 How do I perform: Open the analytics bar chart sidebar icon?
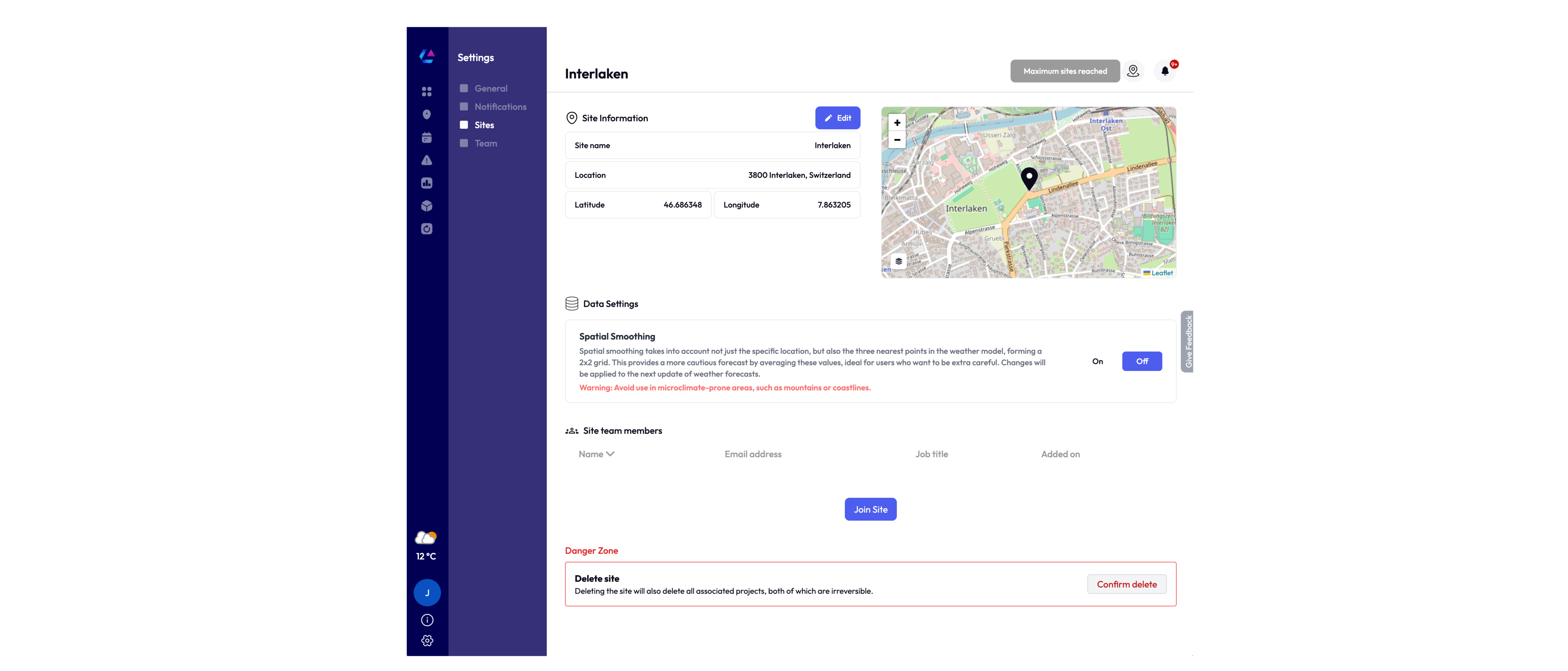(427, 183)
